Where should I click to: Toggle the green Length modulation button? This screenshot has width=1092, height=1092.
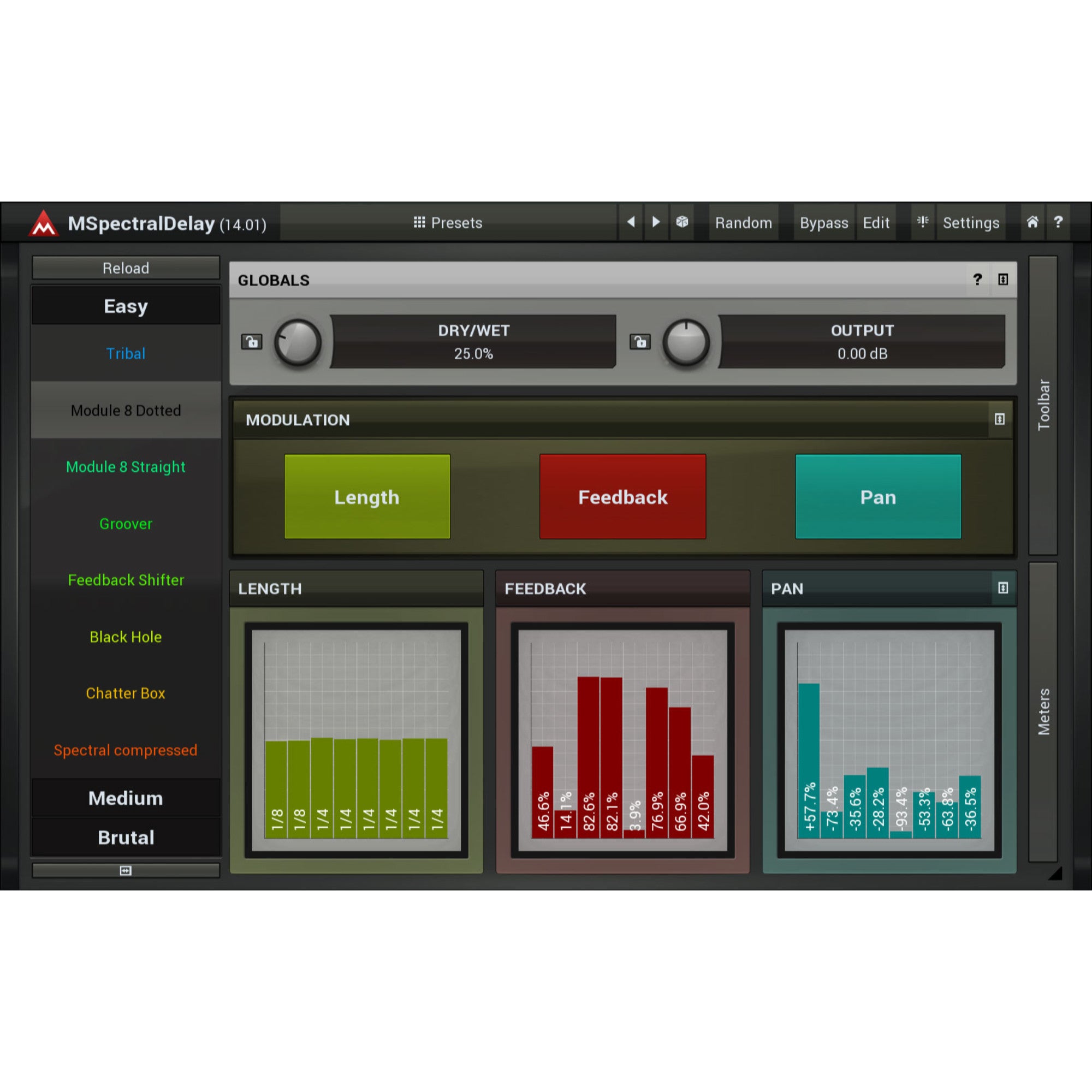click(367, 497)
